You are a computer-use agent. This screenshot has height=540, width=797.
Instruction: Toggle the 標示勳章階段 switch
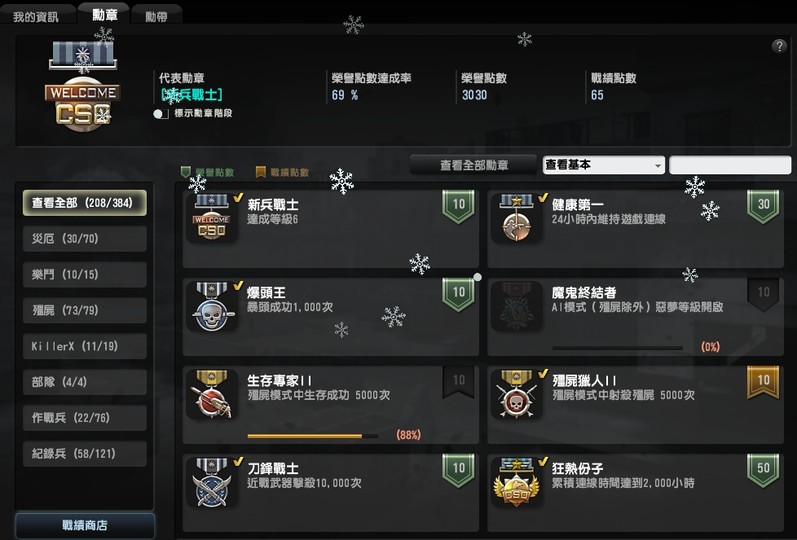161,113
